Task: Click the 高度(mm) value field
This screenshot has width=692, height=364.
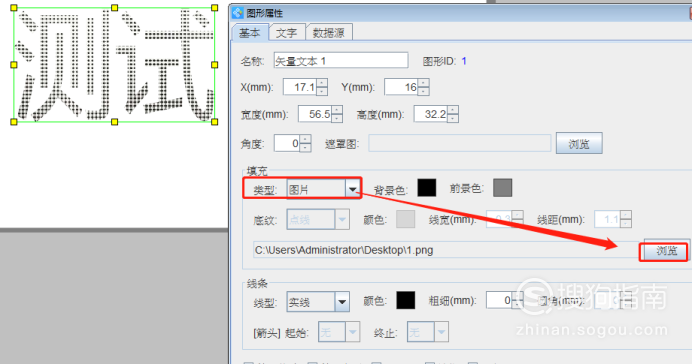Action: (x=430, y=114)
